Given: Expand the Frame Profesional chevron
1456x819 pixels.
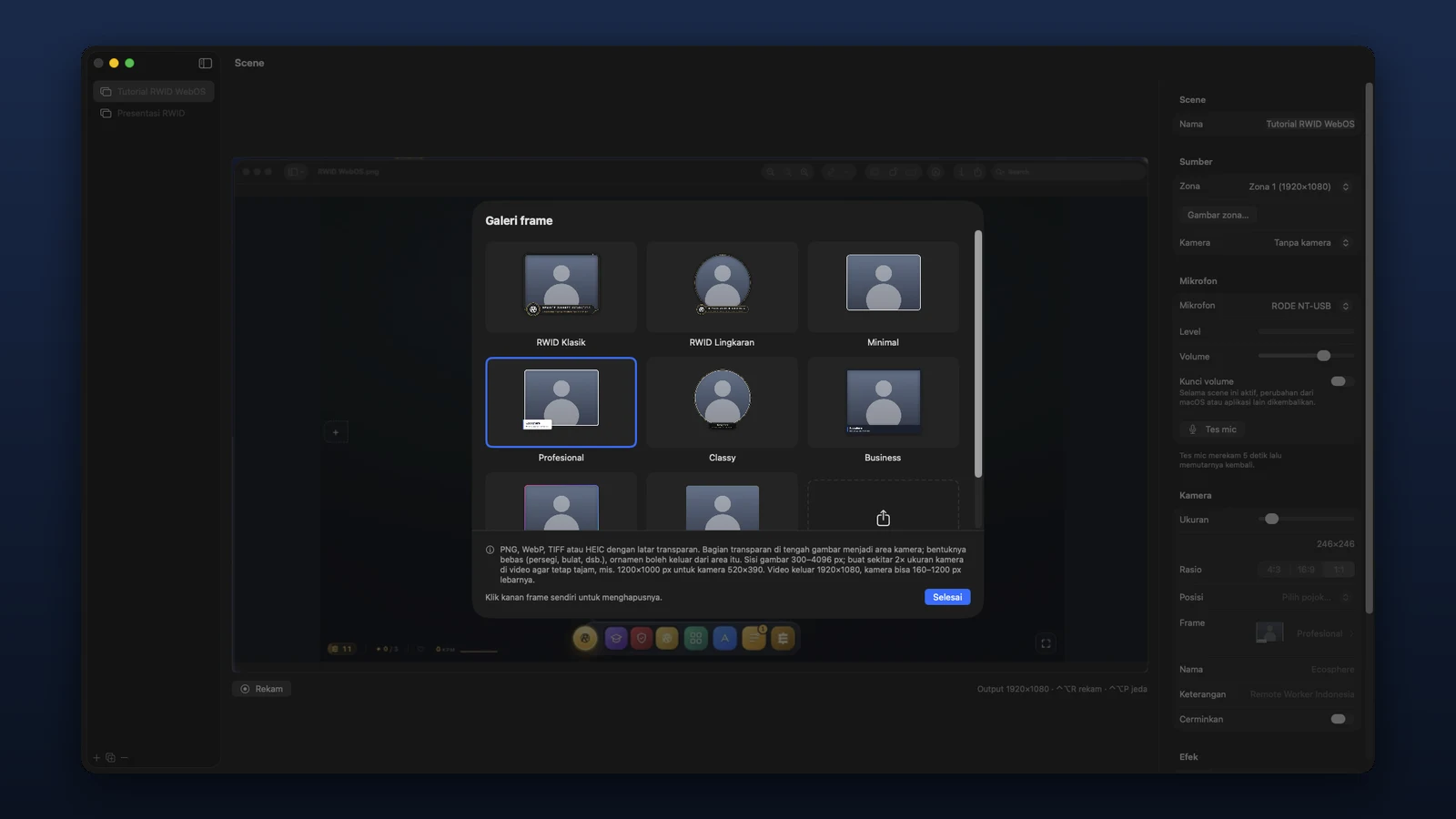Looking at the screenshot, I should point(1350,633).
